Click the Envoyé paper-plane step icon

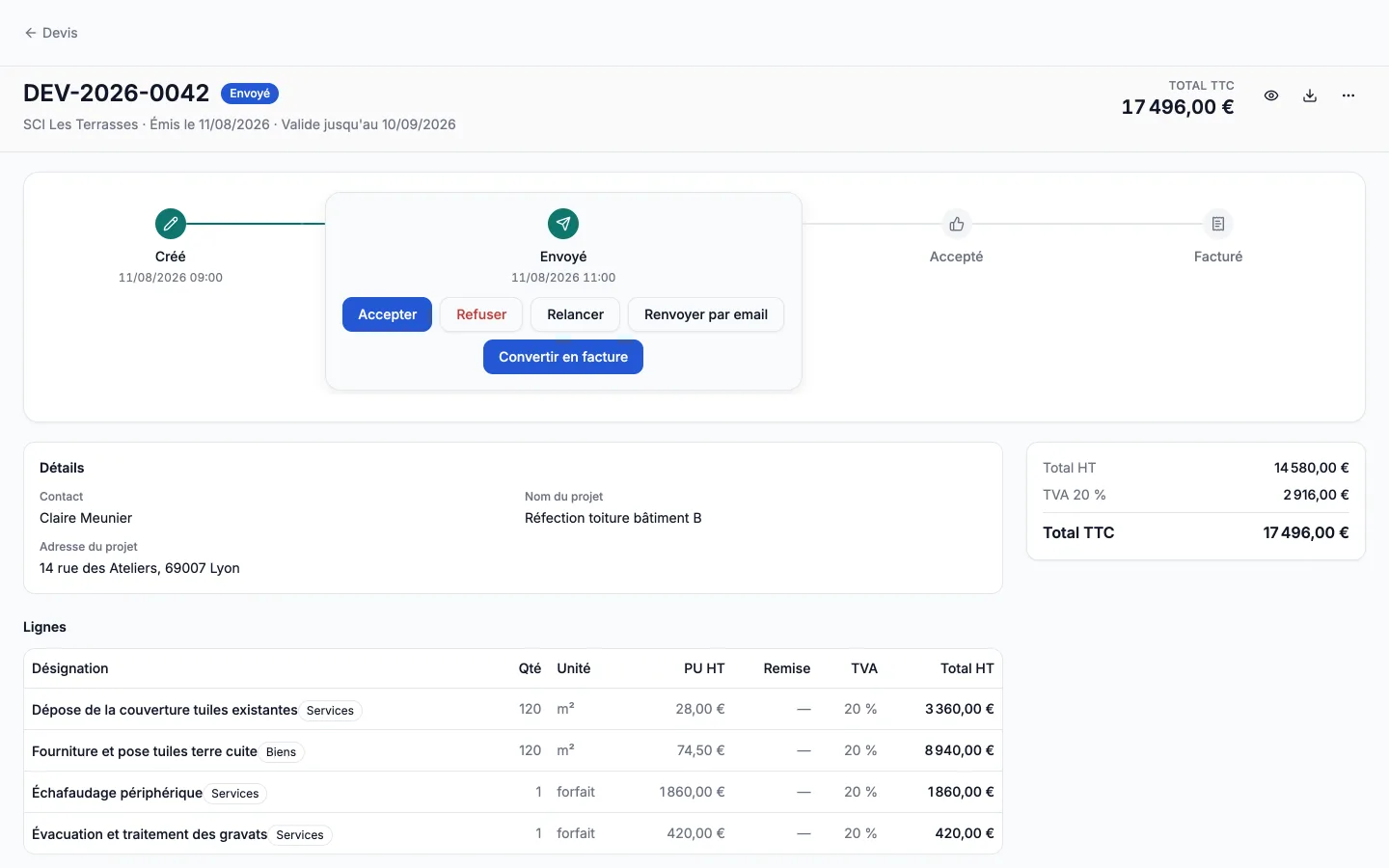563,224
